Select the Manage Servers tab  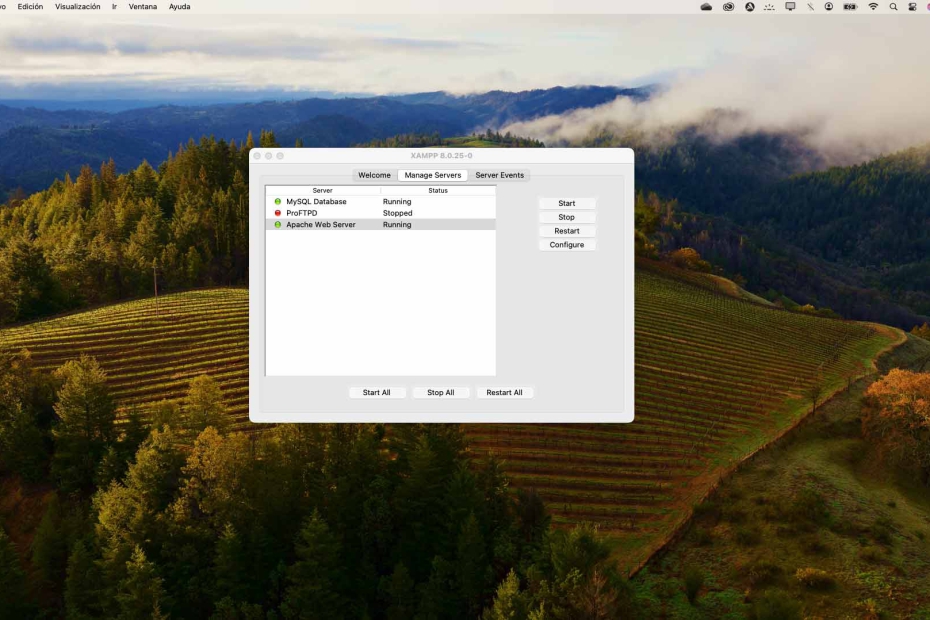pyautogui.click(x=432, y=175)
